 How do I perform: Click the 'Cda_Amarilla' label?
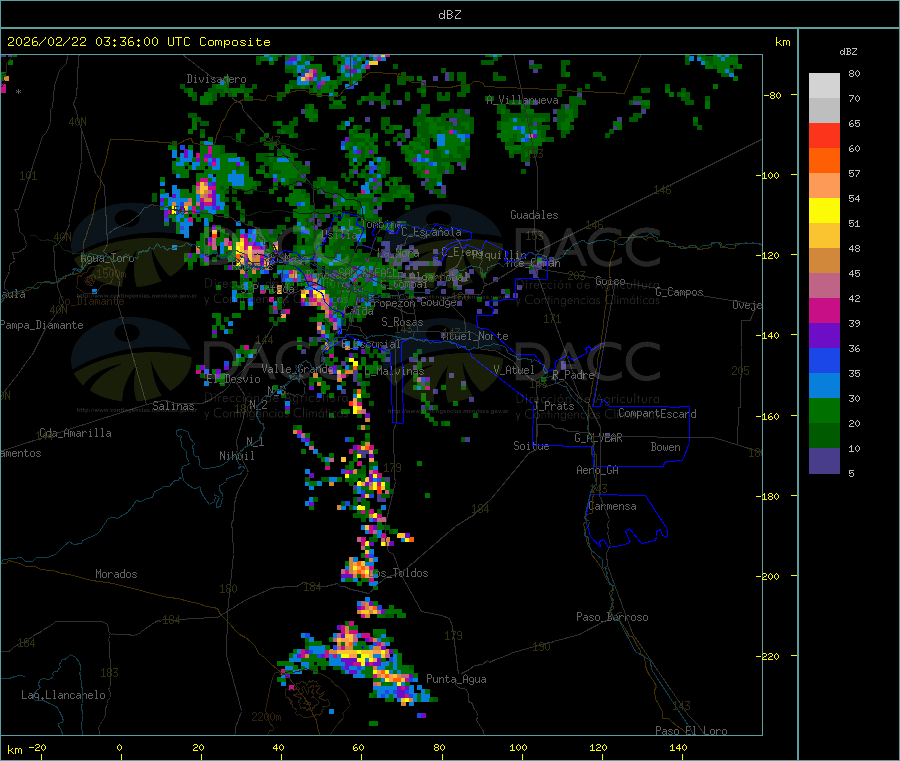75,433
